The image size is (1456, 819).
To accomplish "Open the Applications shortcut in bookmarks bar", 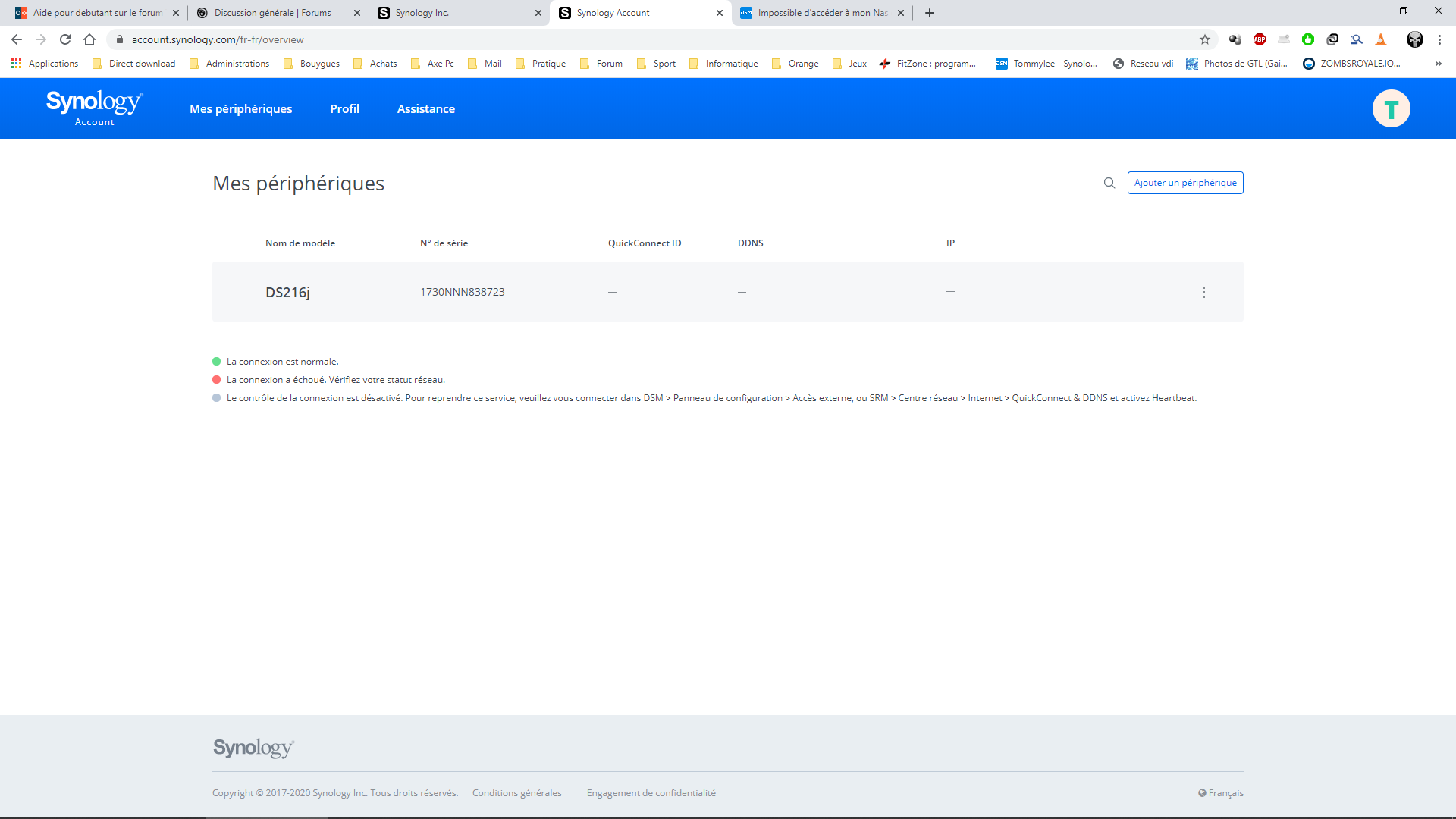I will tap(45, 64).
